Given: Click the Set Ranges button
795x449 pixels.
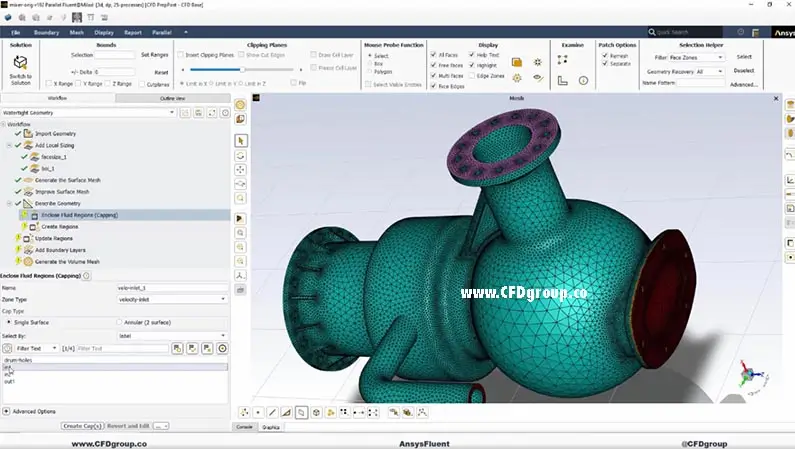Looking at the screenshot, I should click(155, 55).
